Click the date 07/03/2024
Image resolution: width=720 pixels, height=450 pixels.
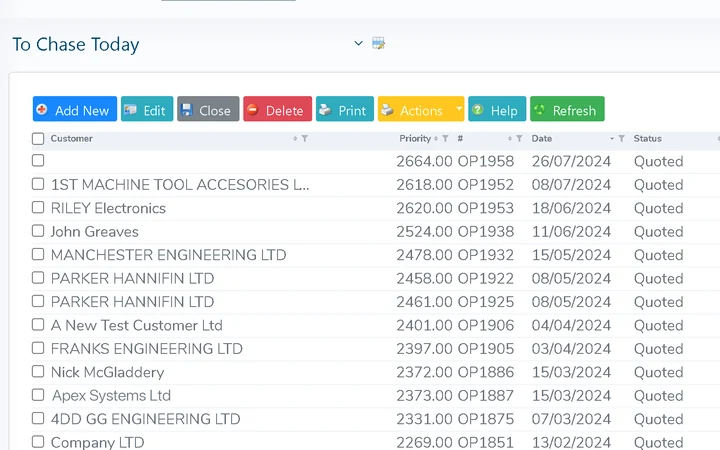571,419
